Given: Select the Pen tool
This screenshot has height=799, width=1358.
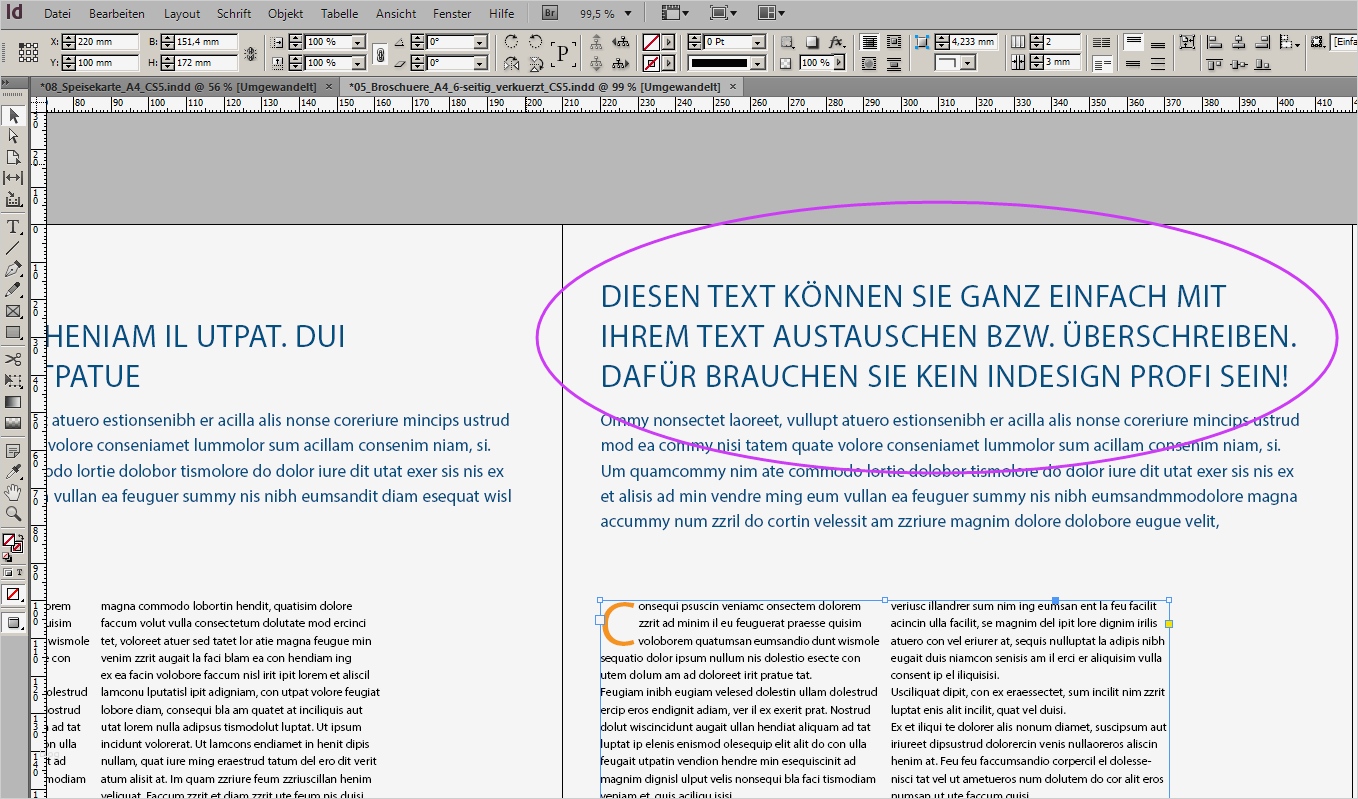Looking at the screenshot, I should (x=14, y=269).
